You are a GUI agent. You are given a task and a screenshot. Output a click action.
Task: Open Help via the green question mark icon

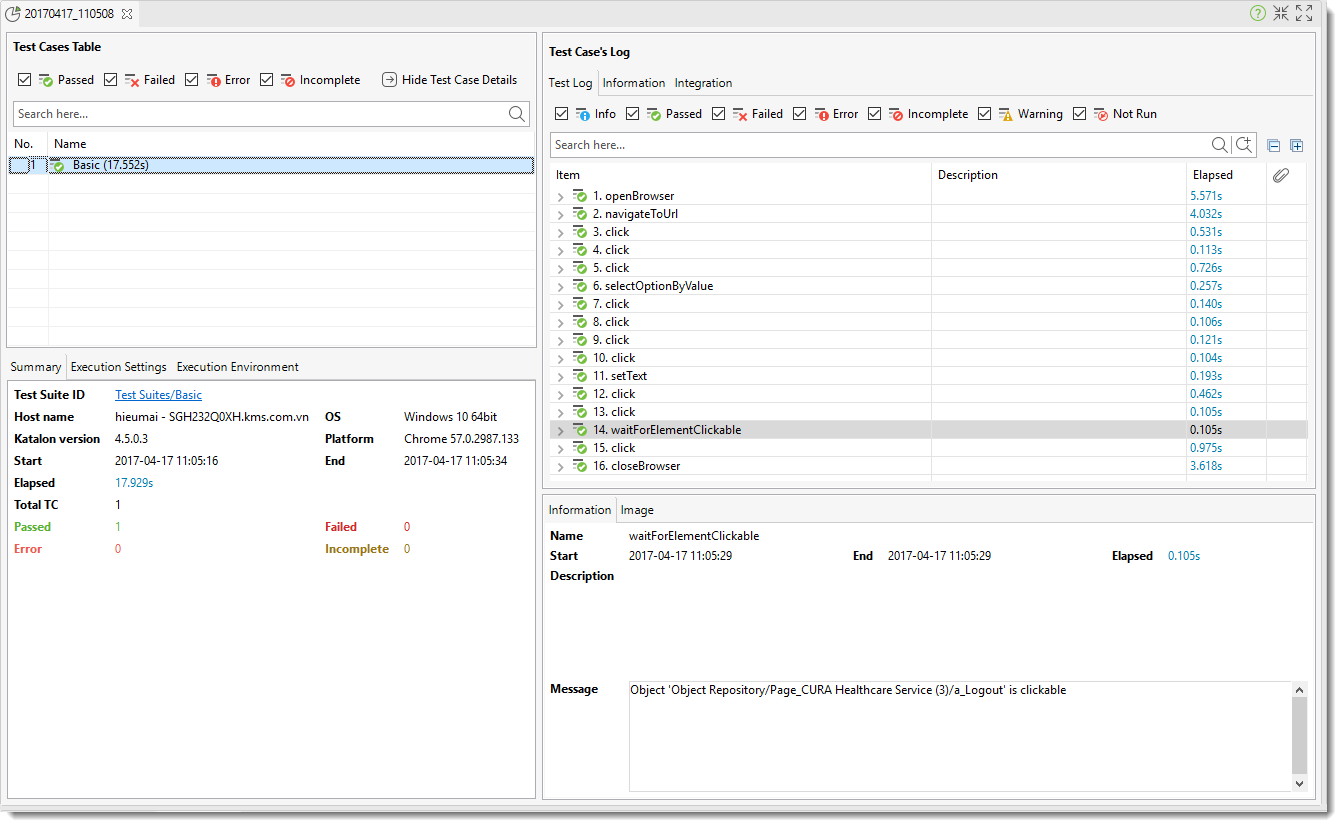tap(1257, 13)
